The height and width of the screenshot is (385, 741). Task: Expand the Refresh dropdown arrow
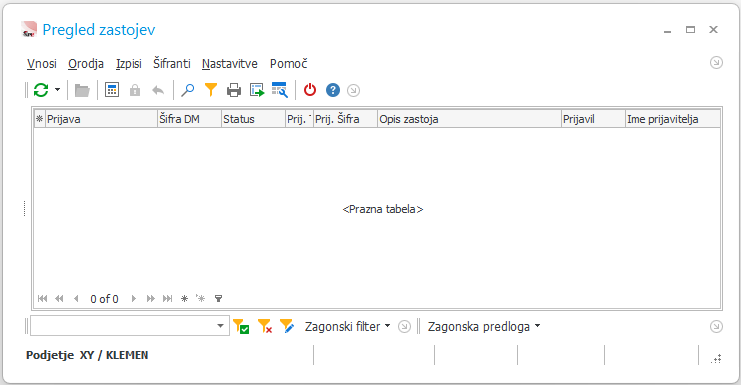[57, 90]
